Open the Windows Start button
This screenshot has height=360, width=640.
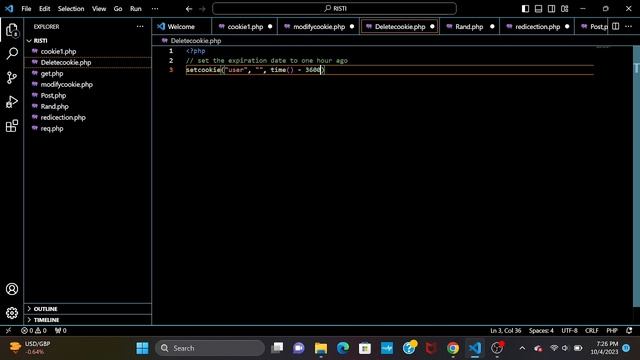(x=142, y=348)
